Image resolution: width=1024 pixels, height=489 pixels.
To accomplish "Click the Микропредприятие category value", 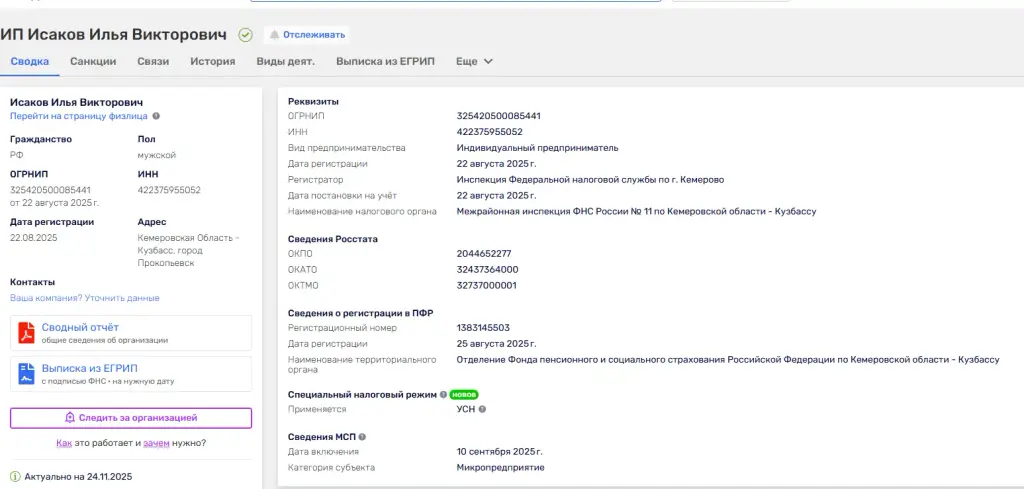I will [500, 467].
